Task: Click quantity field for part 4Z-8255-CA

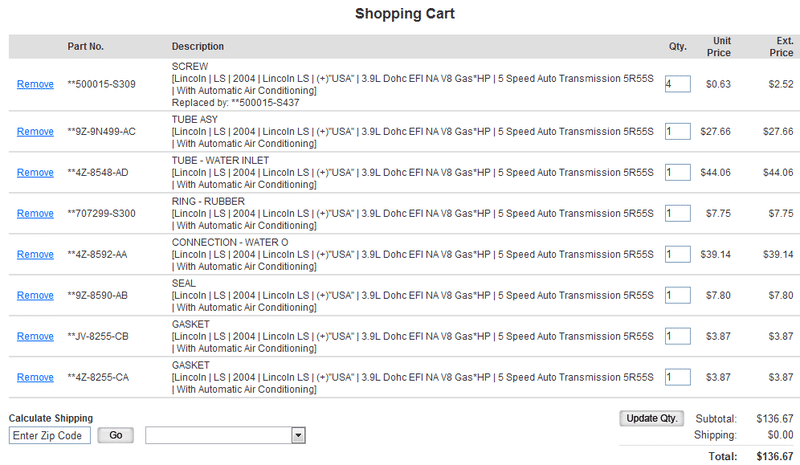Action: tap(677, 377)
